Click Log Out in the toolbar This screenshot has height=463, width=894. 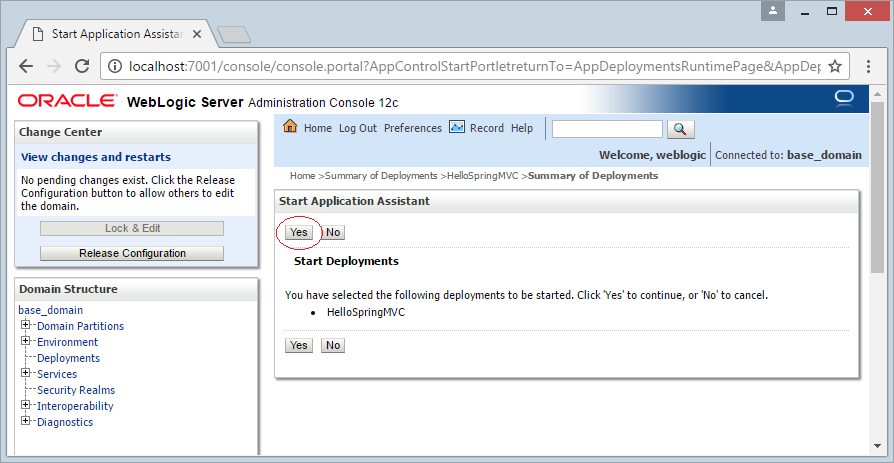click(x=358, y=128)
